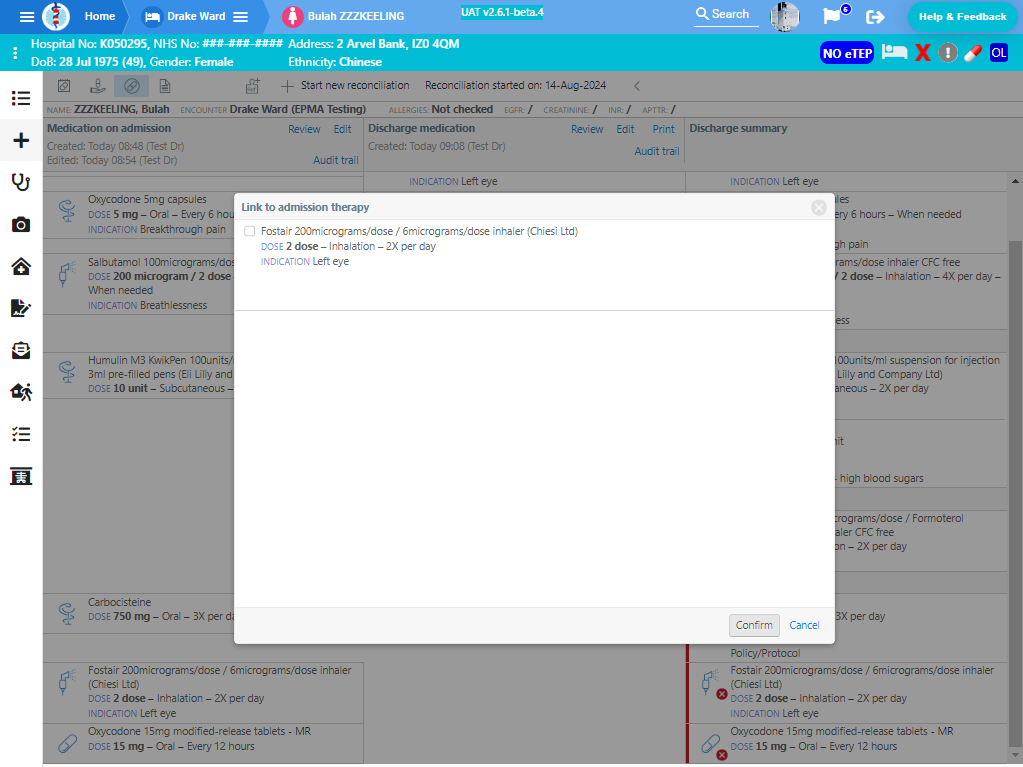Close the Link to admission therapy dialog

819,207
